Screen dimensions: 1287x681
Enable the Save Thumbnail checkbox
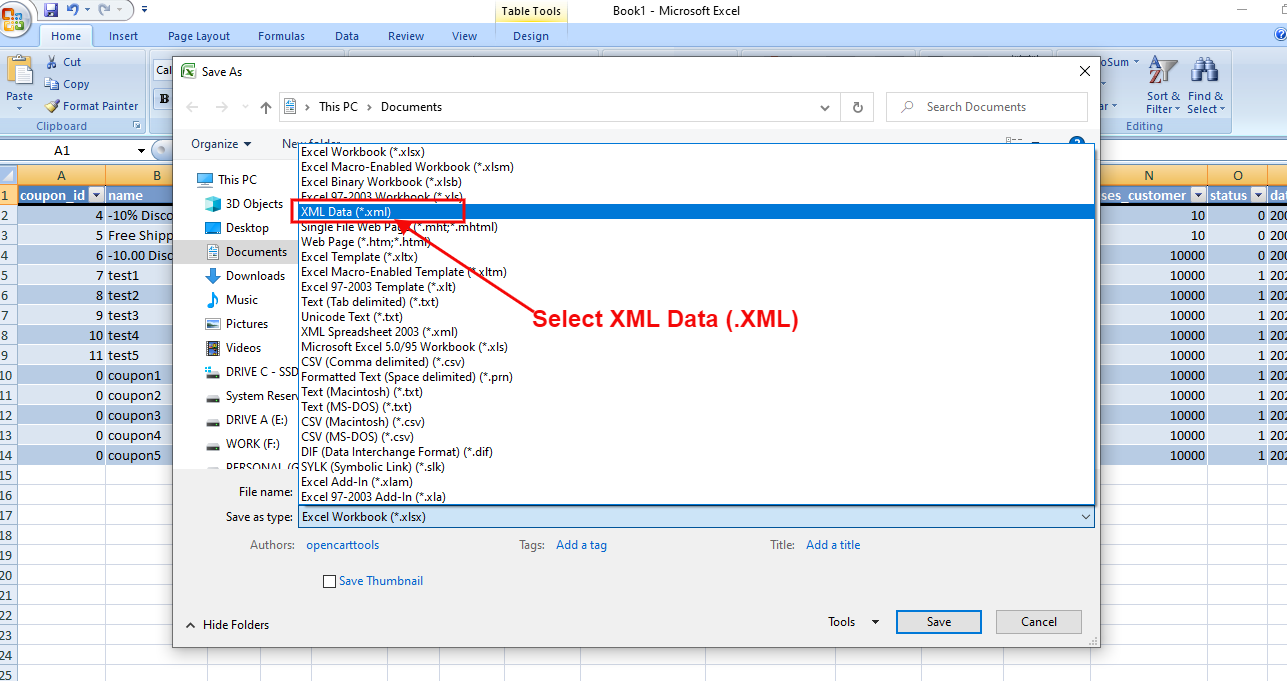(x=329, y=581)
